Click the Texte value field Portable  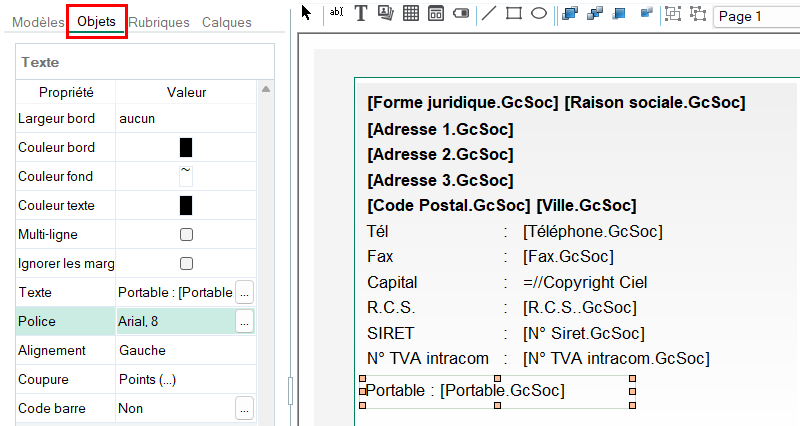pyautogui.click(x=176, y=292)
